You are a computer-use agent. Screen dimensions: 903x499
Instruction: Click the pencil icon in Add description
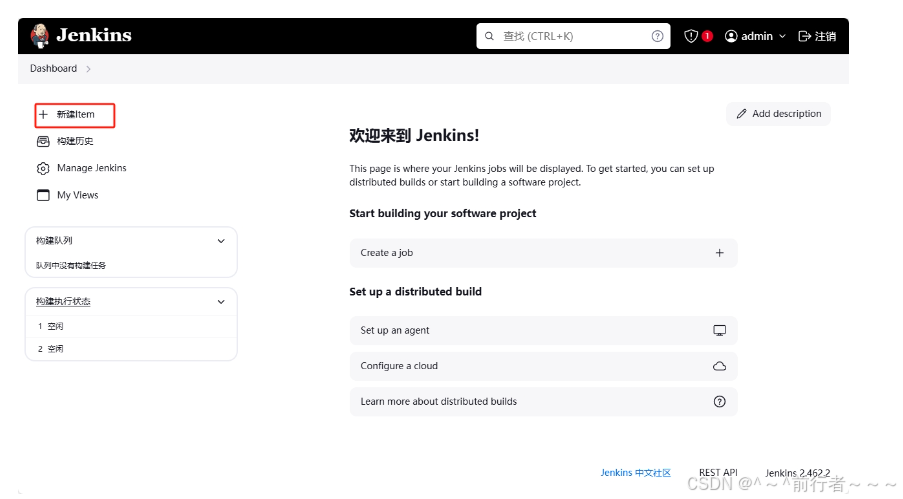coord(742,114)
